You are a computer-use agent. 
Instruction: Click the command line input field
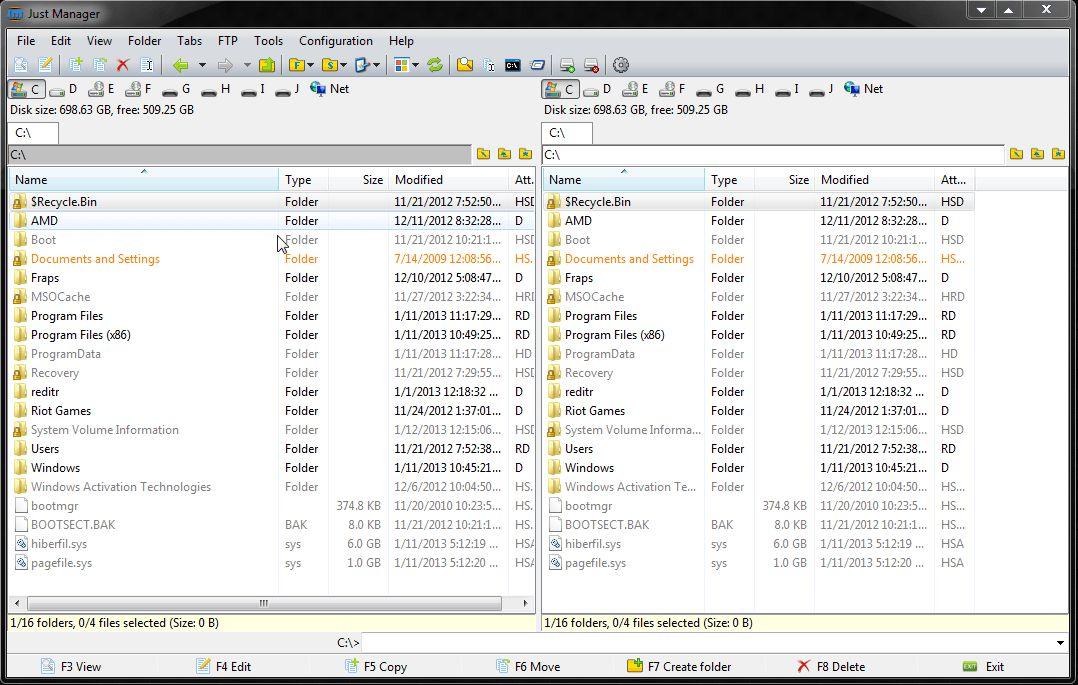(x=707, y=643)
